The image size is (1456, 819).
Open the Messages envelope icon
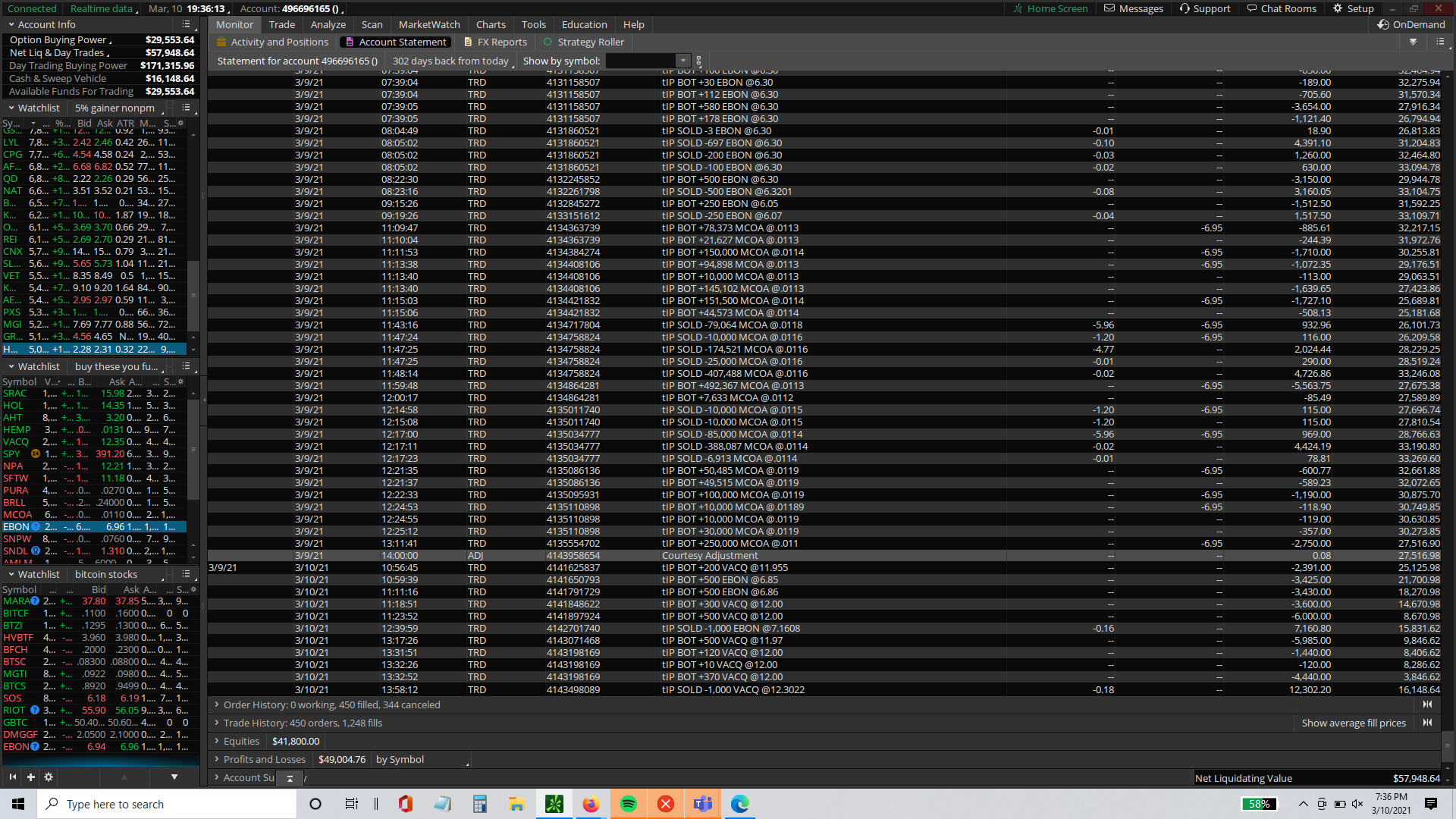(x=1109, y=8)
